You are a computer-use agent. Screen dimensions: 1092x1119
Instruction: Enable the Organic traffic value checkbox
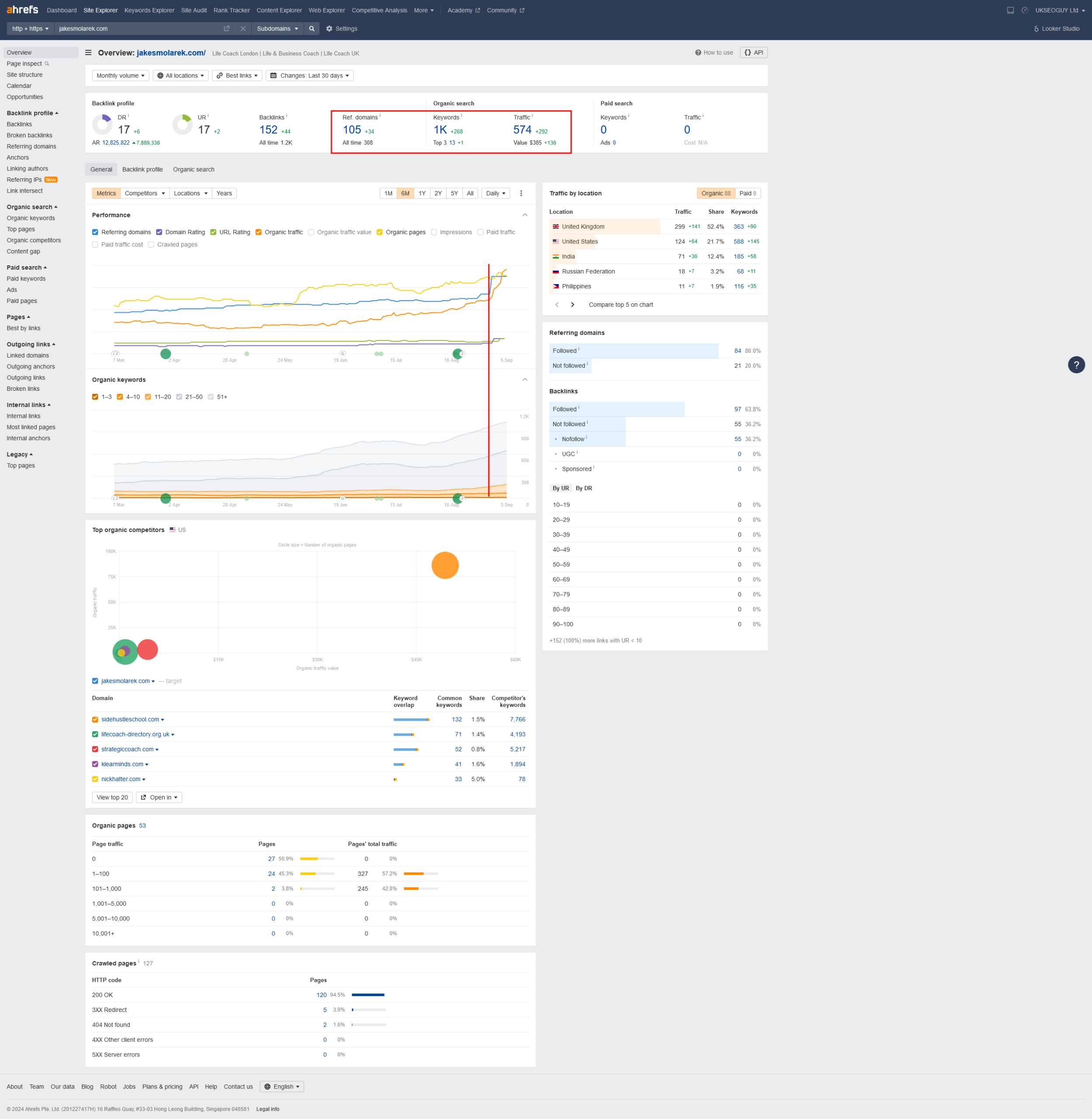311,233
